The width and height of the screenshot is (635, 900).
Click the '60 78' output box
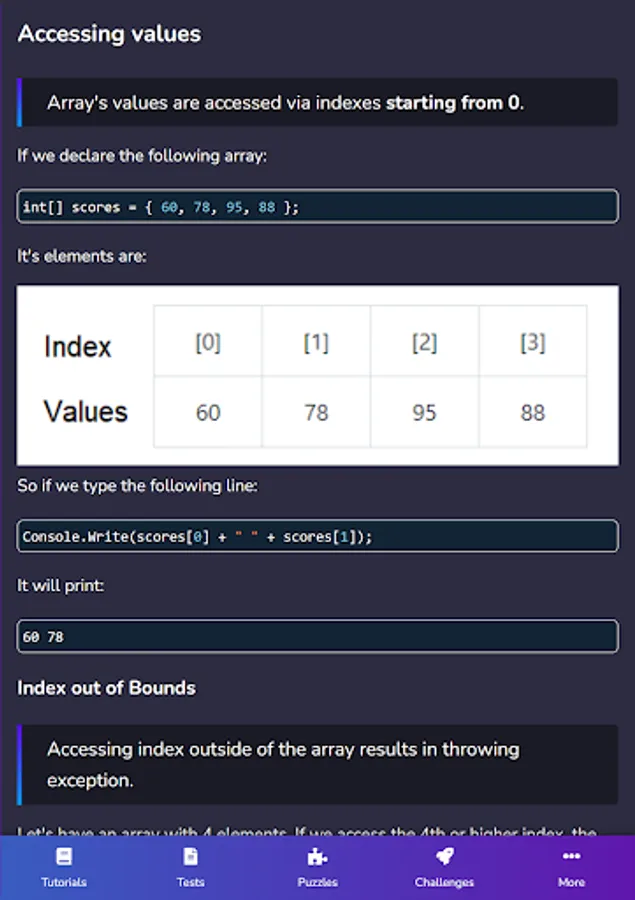[x=317, y=636]
